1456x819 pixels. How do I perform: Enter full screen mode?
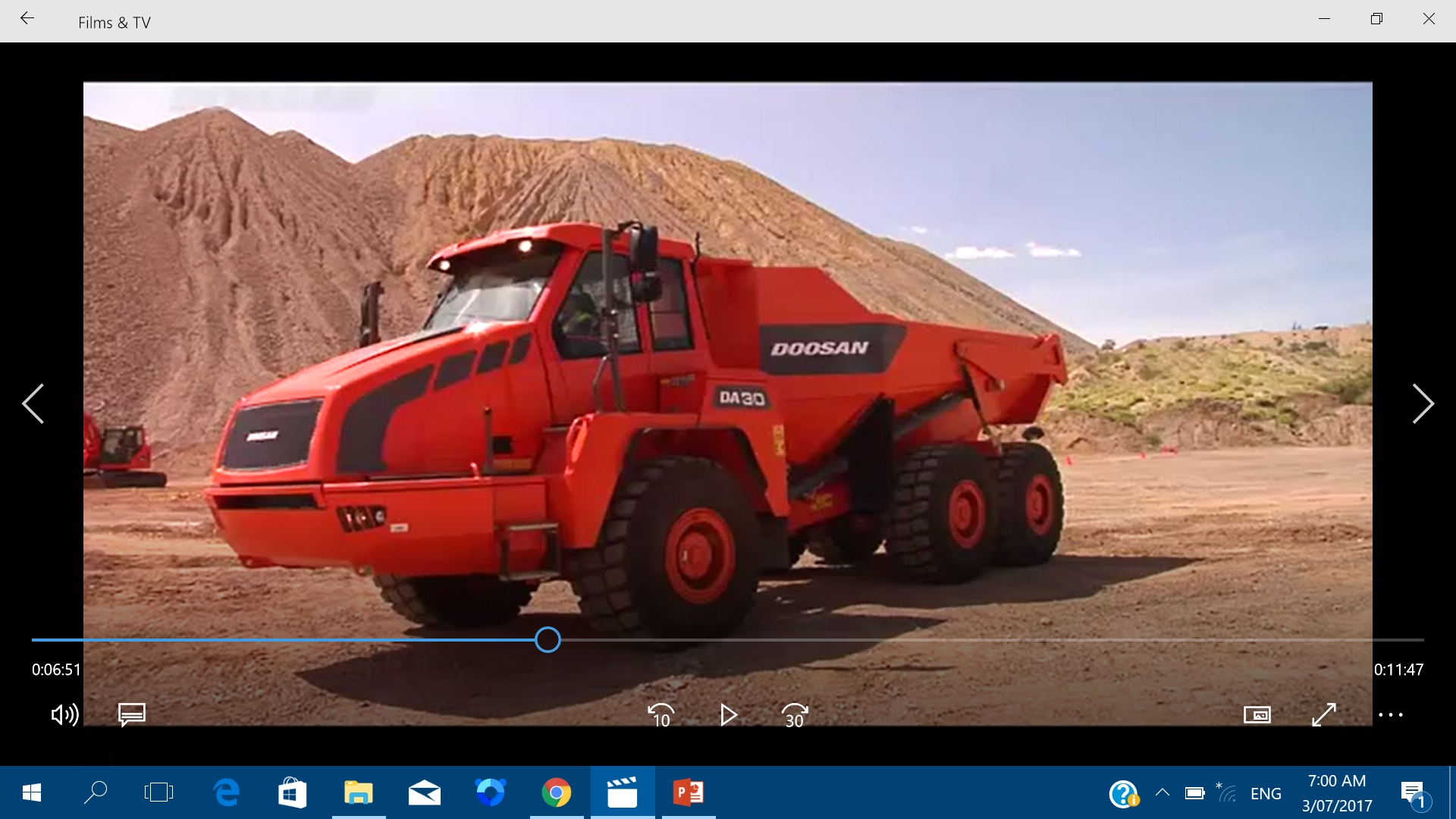click(1324, 714)
